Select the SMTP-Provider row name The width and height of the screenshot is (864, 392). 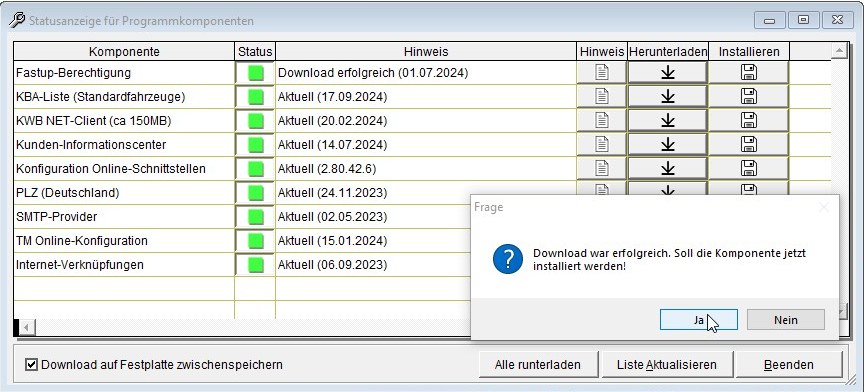(x=56, y=217)
